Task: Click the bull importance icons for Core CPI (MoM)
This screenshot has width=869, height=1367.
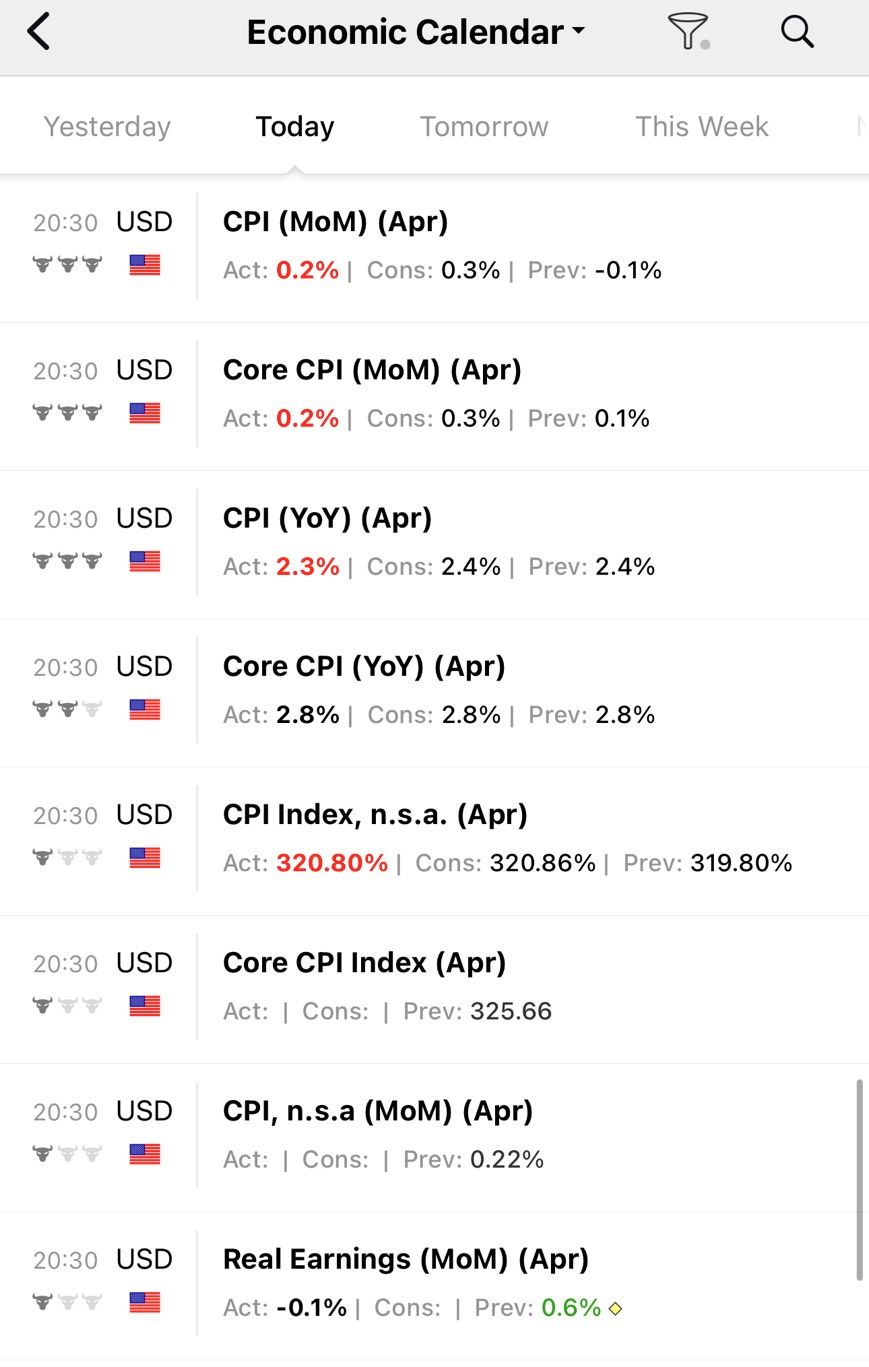Action: (x=67, y=412)
